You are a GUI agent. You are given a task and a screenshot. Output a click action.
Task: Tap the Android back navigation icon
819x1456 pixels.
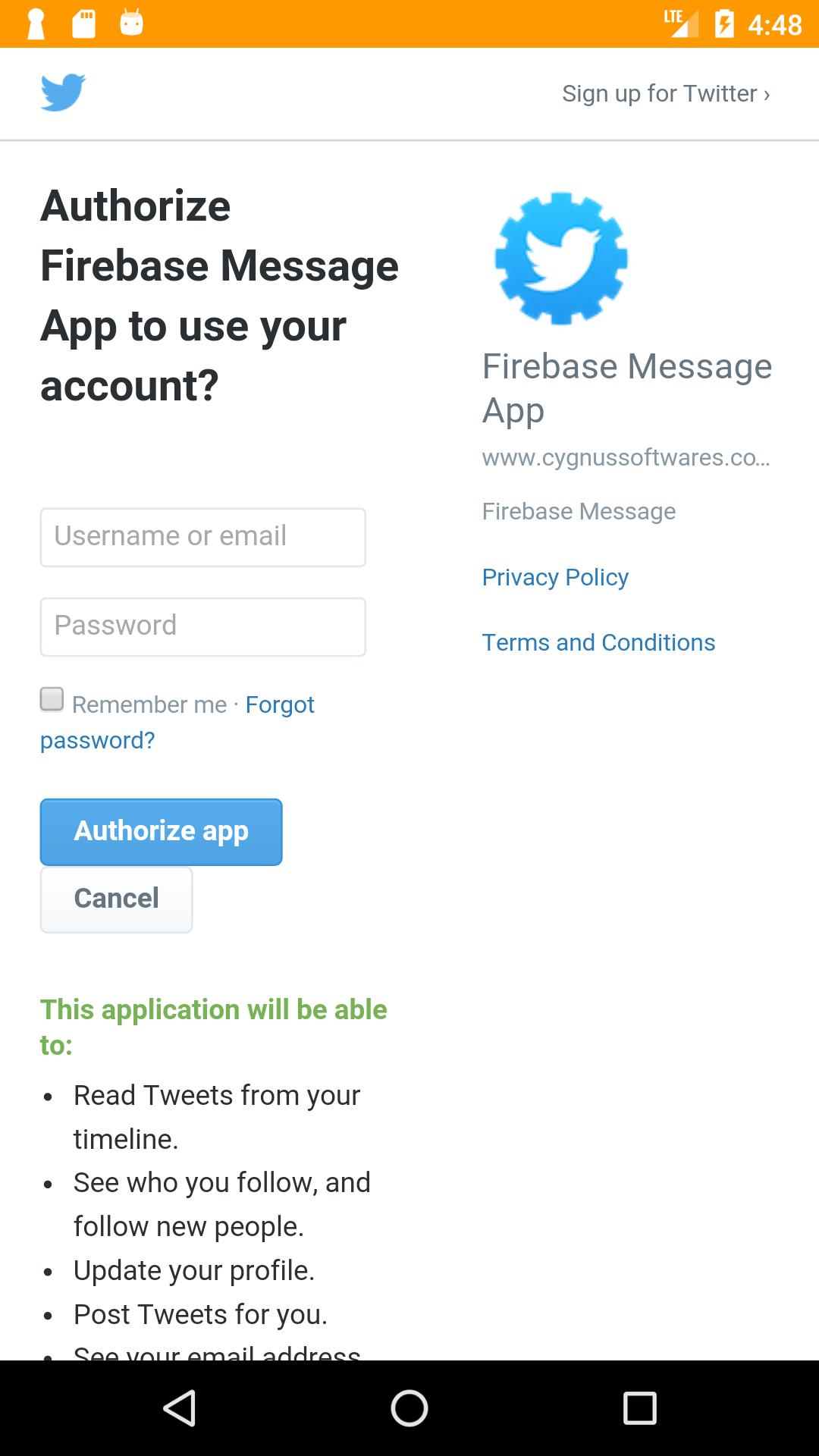tap(180, 1408)
